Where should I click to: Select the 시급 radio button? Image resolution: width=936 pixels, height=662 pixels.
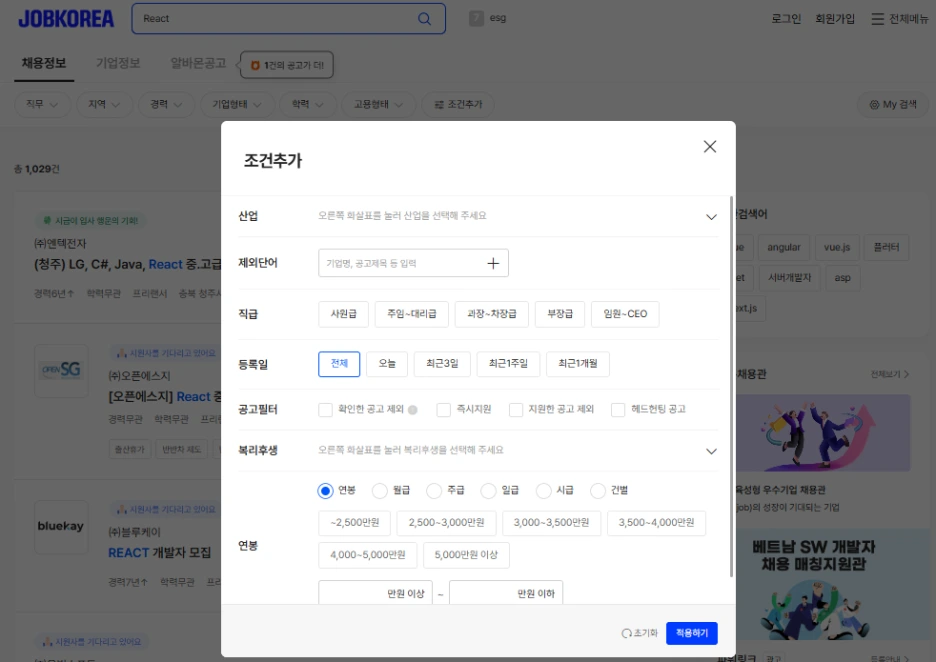point(543,491)
